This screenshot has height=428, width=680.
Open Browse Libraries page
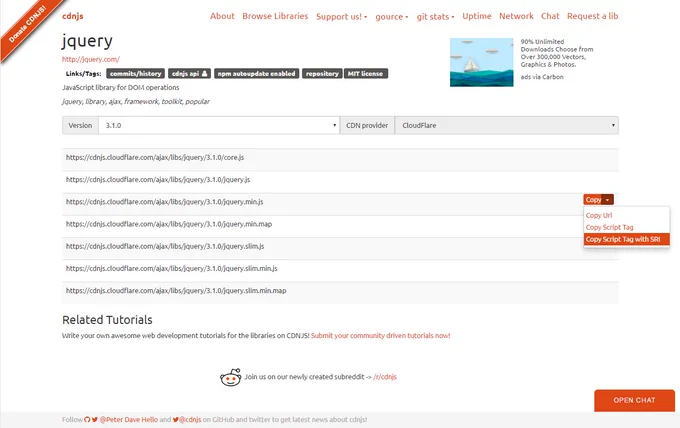[275, 16]
